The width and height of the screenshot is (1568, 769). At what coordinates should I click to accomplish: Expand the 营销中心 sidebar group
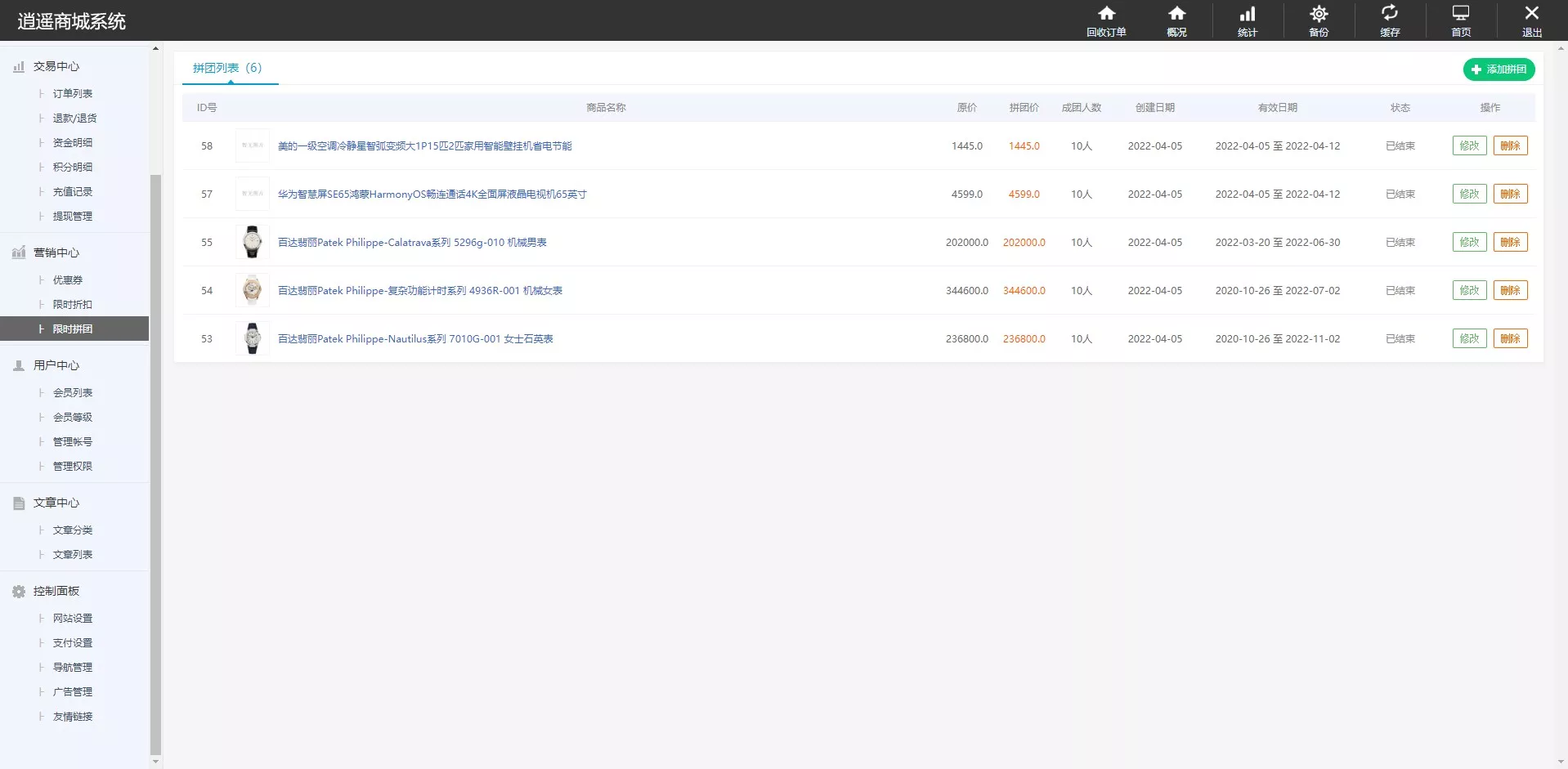coord(56,253)
